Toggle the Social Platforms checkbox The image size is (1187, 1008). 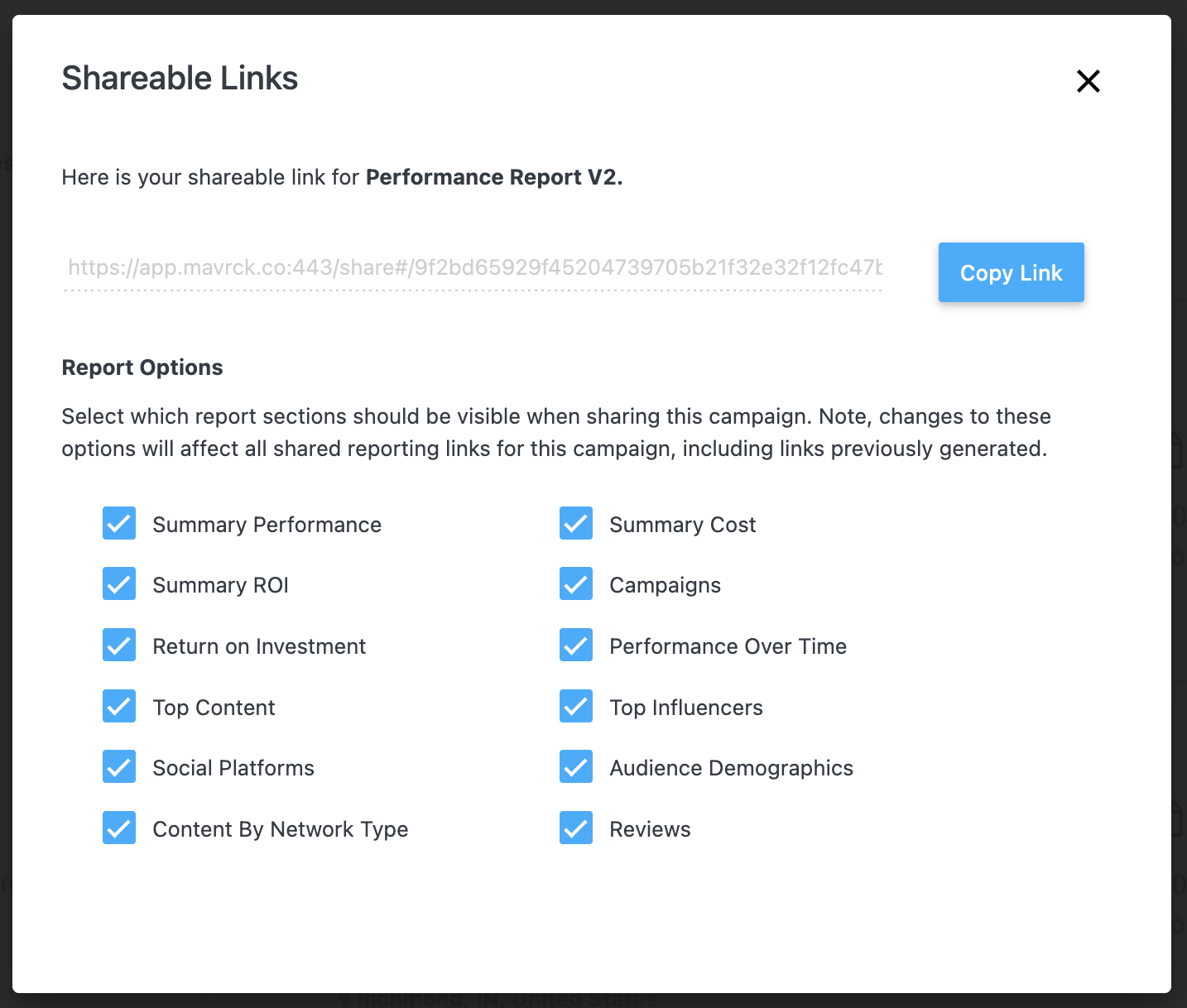[x=119, y=767]
